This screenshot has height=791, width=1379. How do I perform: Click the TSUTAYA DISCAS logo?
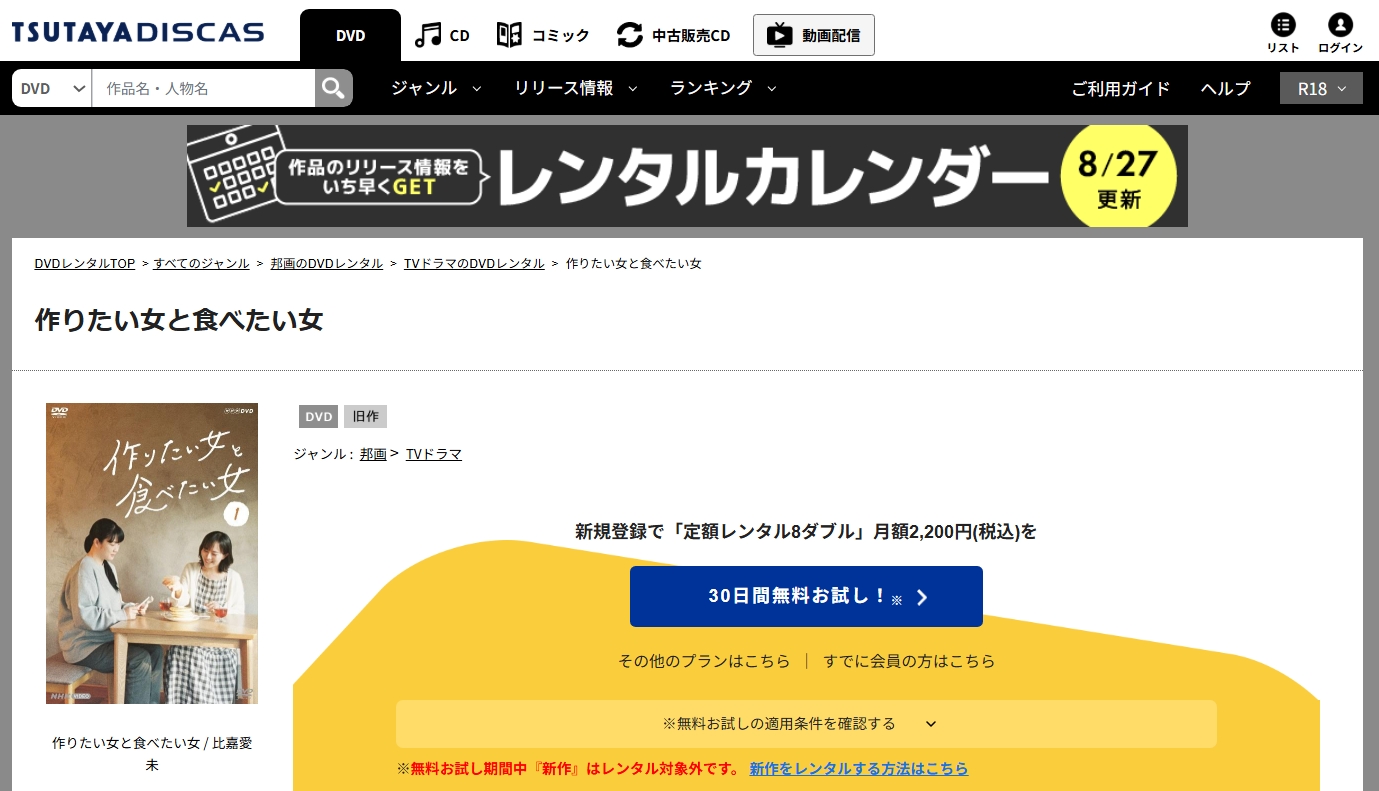point(138,32)
